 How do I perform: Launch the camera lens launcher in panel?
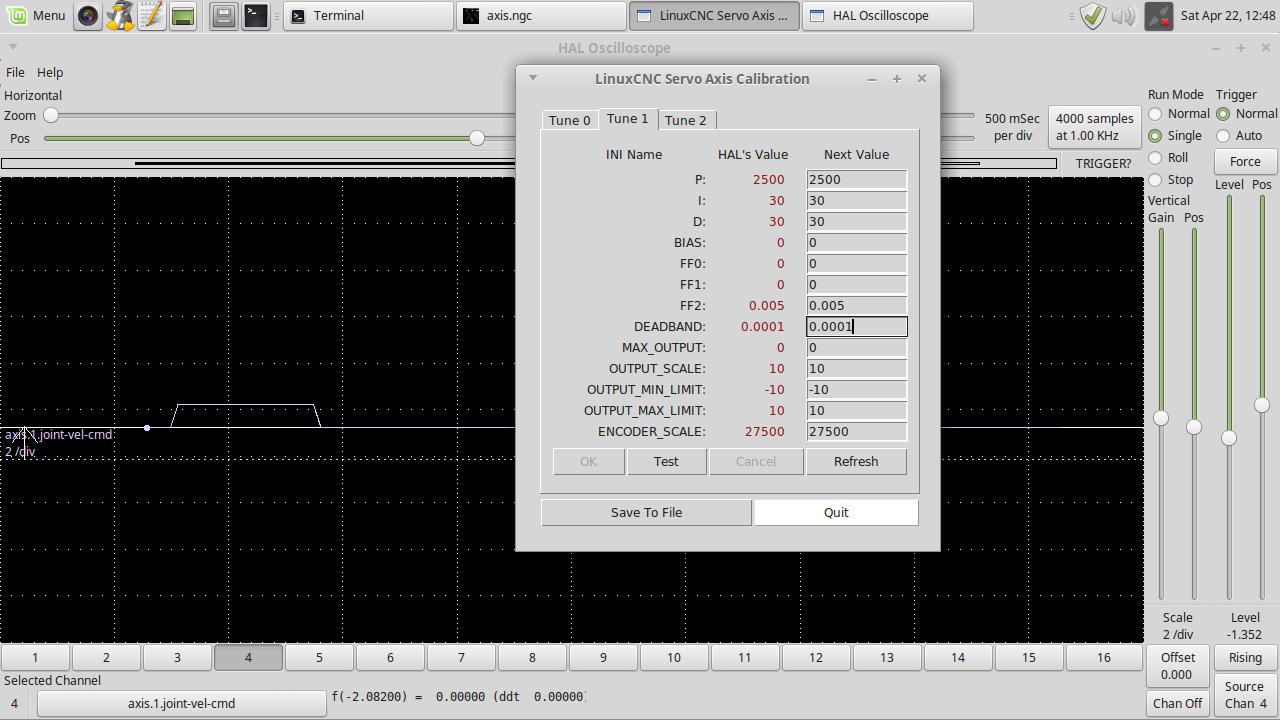coord(88,15)
